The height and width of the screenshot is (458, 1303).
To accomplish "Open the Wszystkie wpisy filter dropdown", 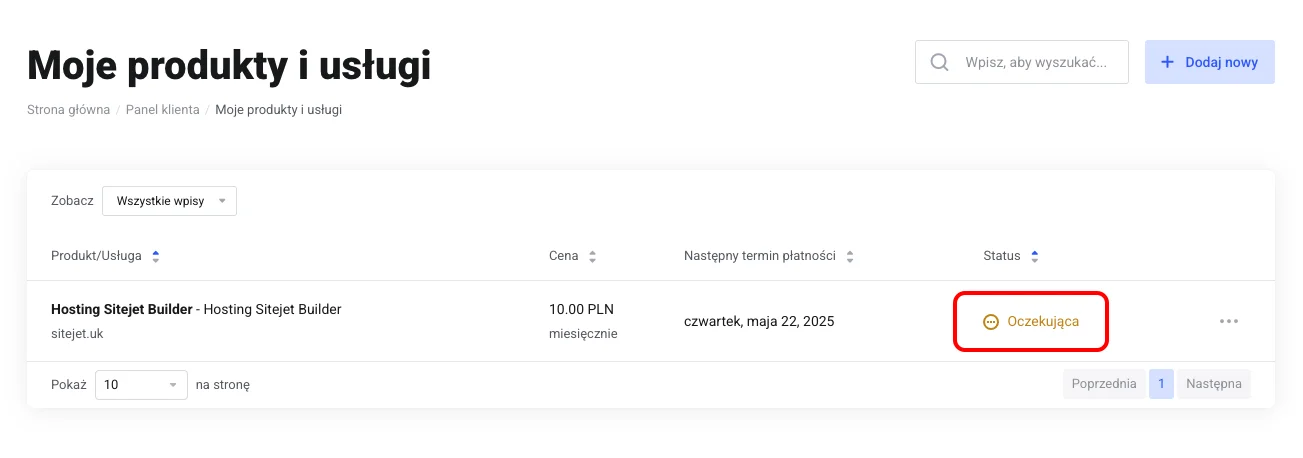I will (169, 201).
